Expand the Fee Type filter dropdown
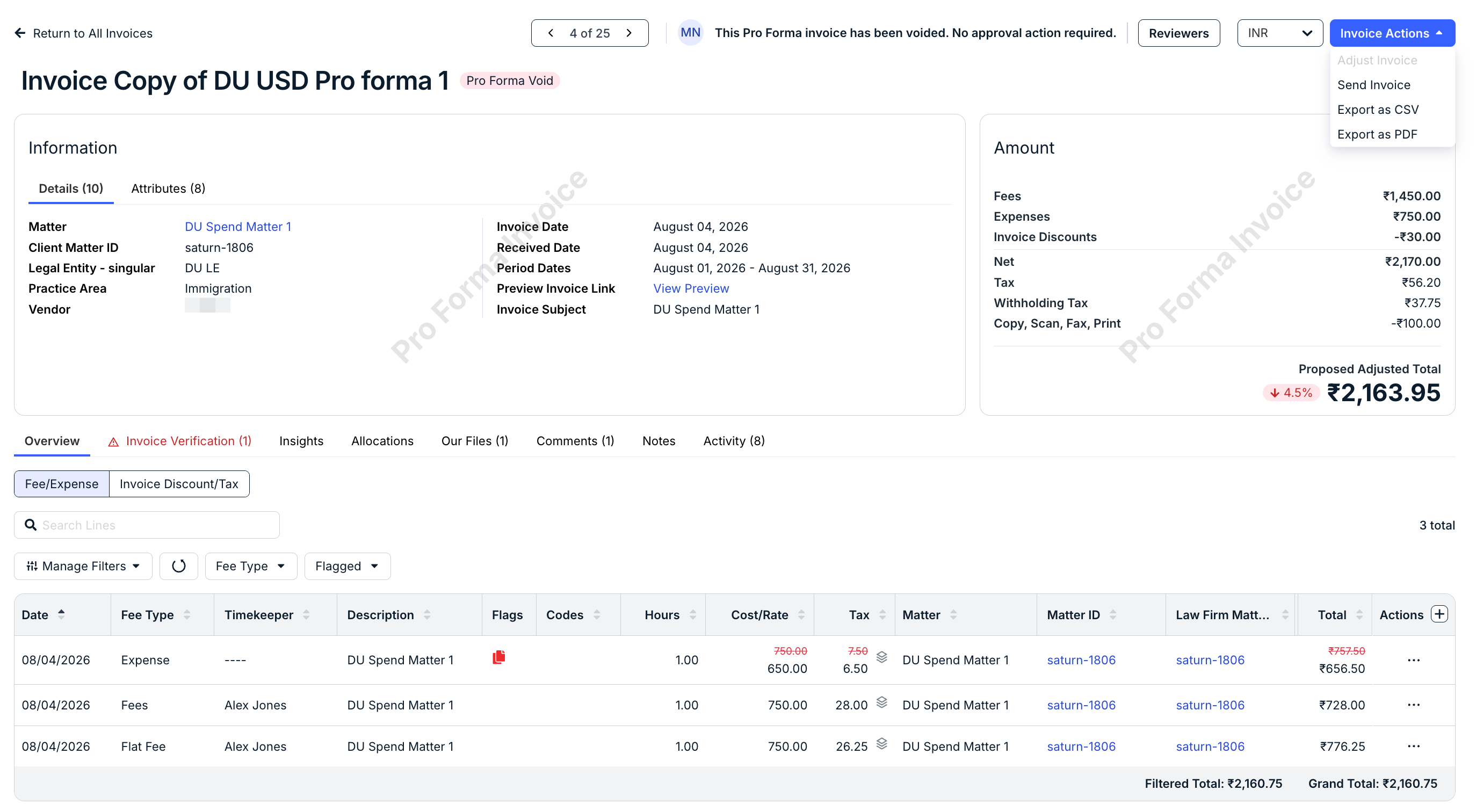 pos(251,566)
